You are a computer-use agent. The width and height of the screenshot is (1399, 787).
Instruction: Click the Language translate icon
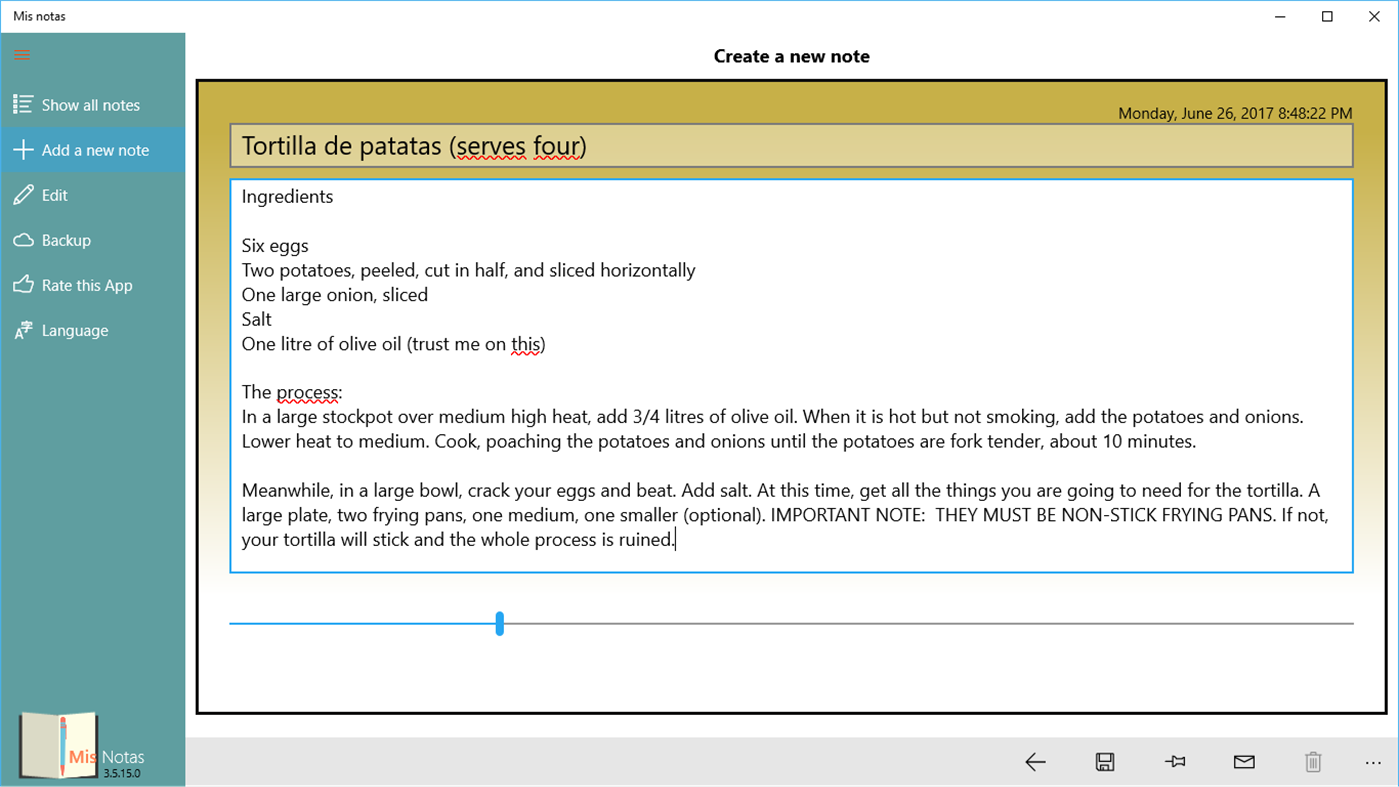[x=21, y=330]
